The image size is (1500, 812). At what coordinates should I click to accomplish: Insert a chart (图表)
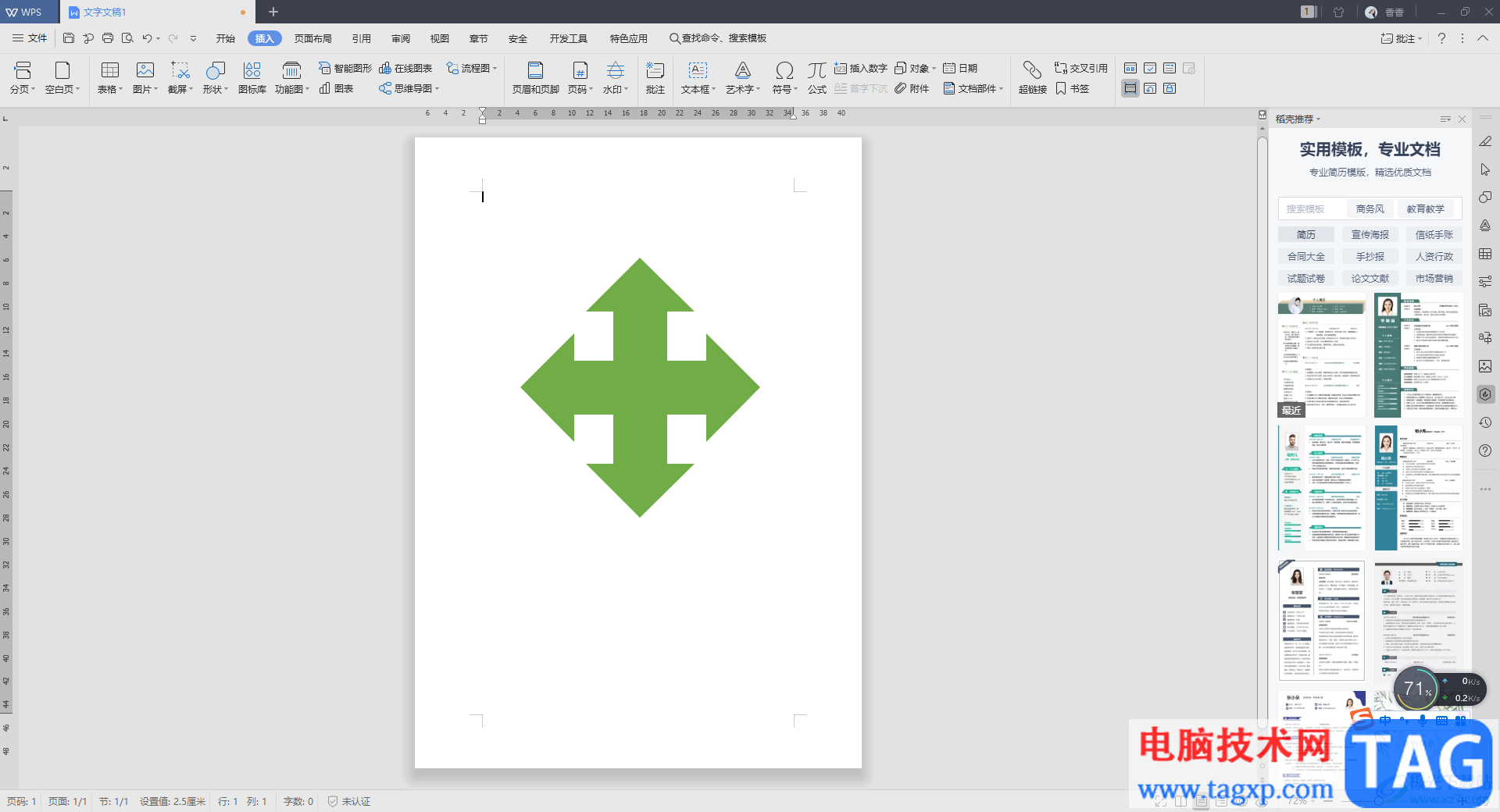[336, 89]
